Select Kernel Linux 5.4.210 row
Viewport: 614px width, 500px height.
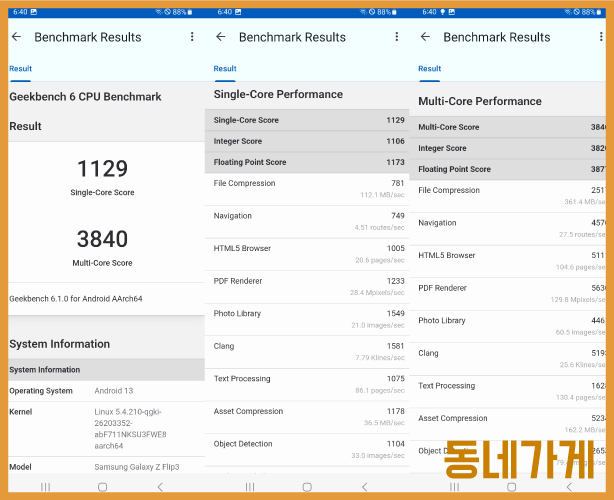107,429
